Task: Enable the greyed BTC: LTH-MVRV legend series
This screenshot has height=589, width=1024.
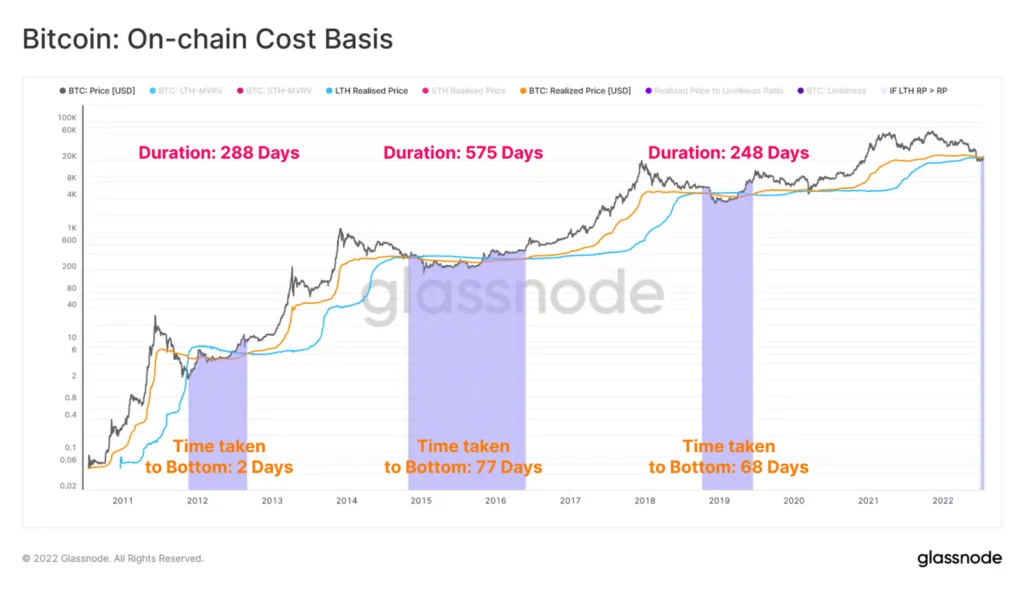Action: (186, 91)
